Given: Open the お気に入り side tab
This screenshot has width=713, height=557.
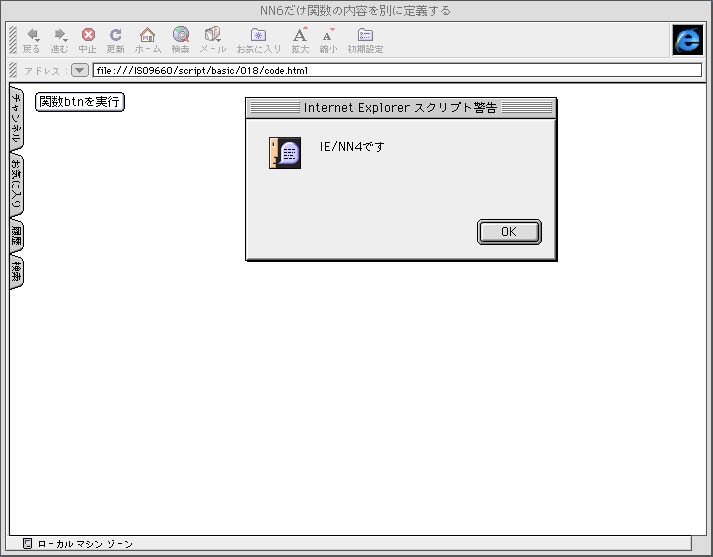Looking at the screenshot, I should point(16,184).
